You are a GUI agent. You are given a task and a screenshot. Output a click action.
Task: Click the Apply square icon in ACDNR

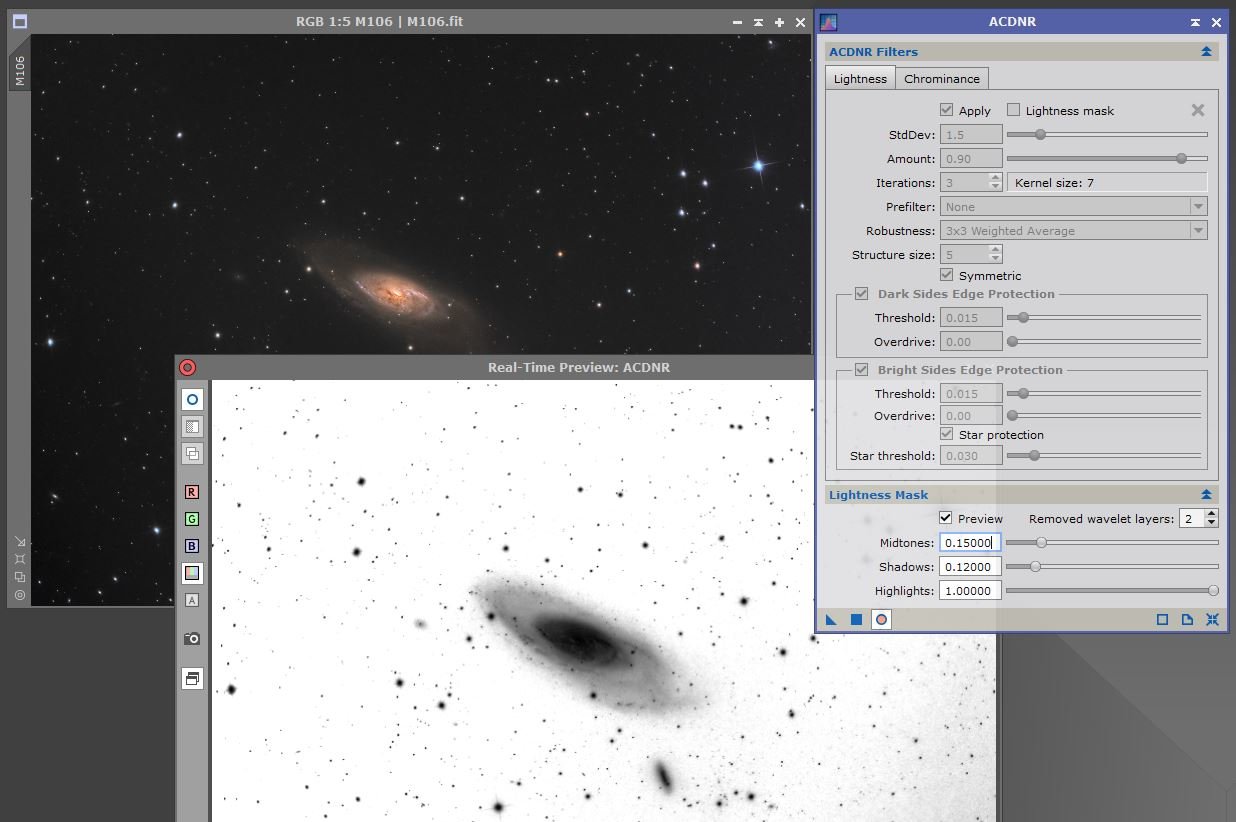pyautogui.click(x=856, y=620)
